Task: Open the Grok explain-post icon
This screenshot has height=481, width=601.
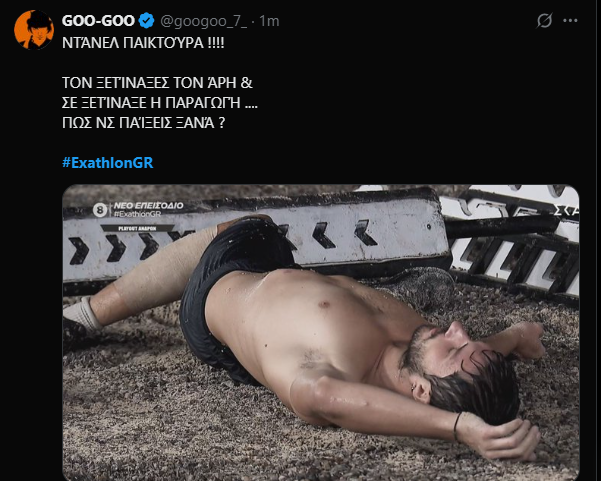Action: (x=545, y=21)
